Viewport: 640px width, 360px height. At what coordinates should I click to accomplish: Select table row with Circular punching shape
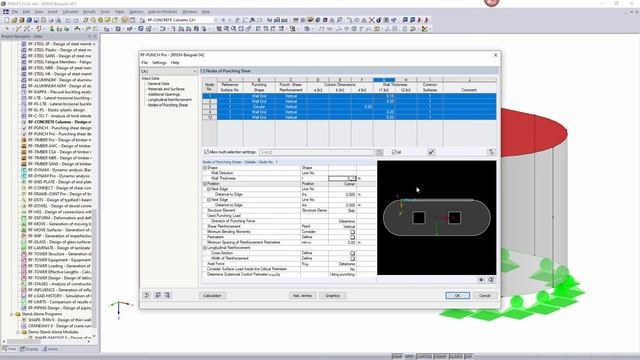pos(349,107)
